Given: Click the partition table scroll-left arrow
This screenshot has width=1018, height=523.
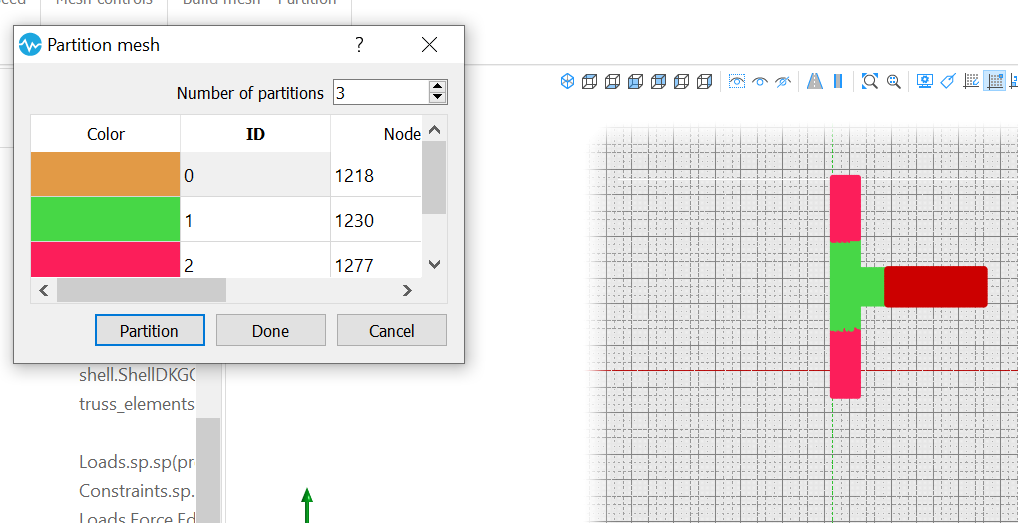Looking at the screenshot, I should click(x=43, y=290).
